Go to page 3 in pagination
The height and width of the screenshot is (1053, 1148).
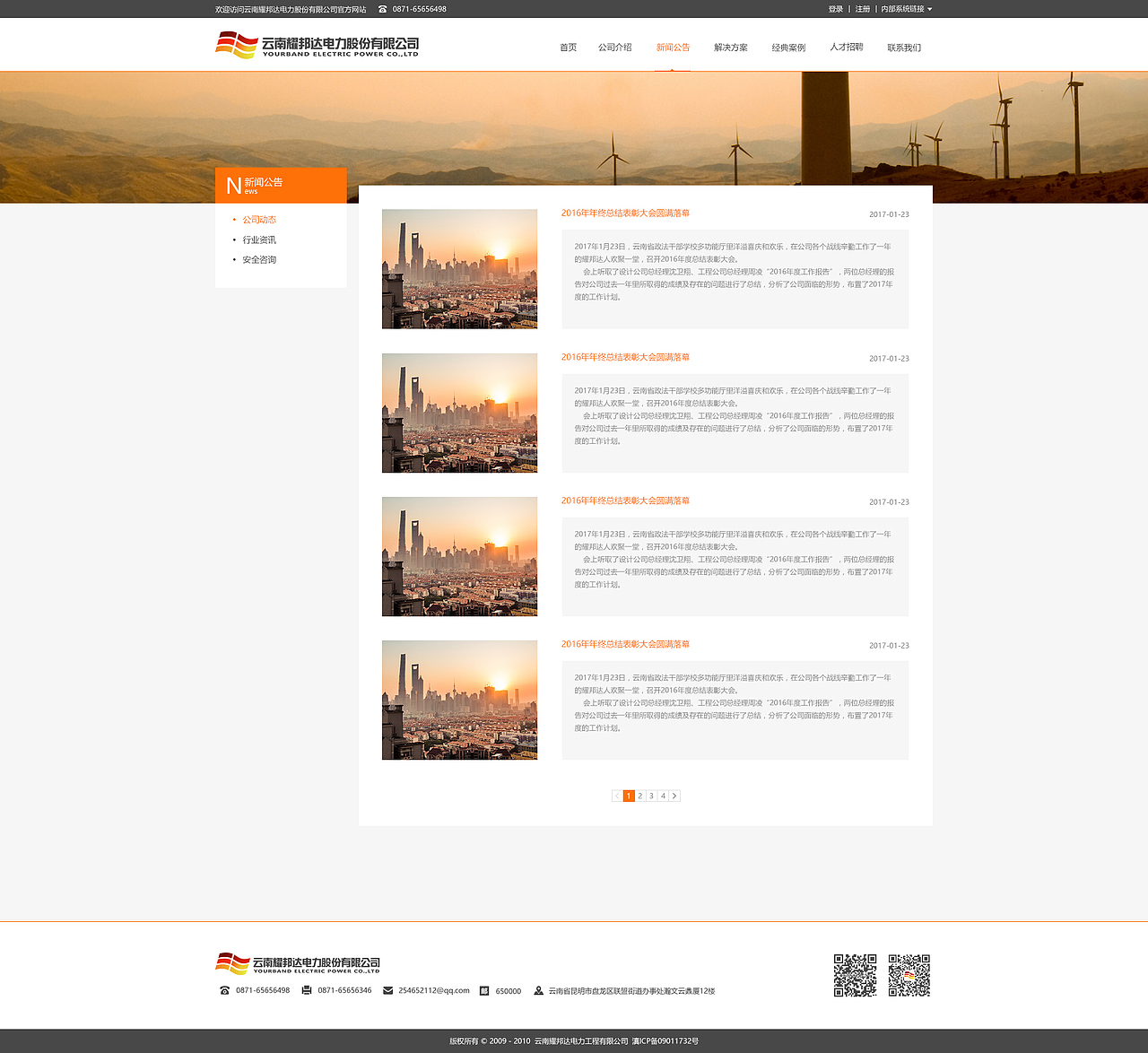[x=652, y=796]
